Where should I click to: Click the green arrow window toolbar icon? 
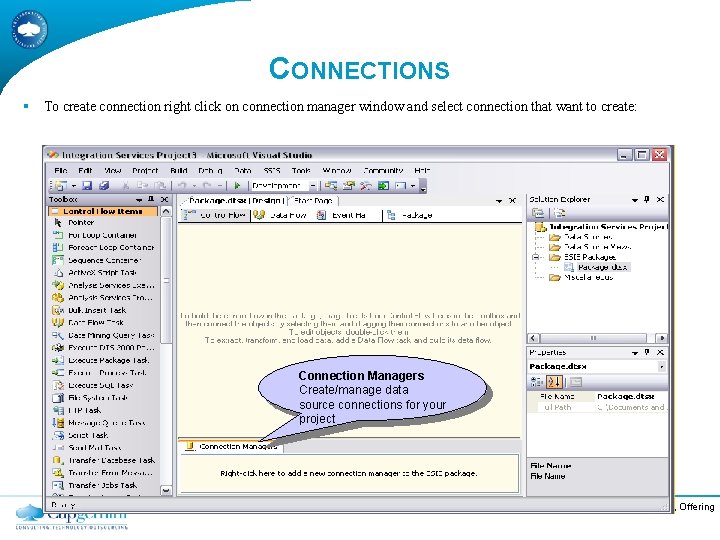click(383, 186)
